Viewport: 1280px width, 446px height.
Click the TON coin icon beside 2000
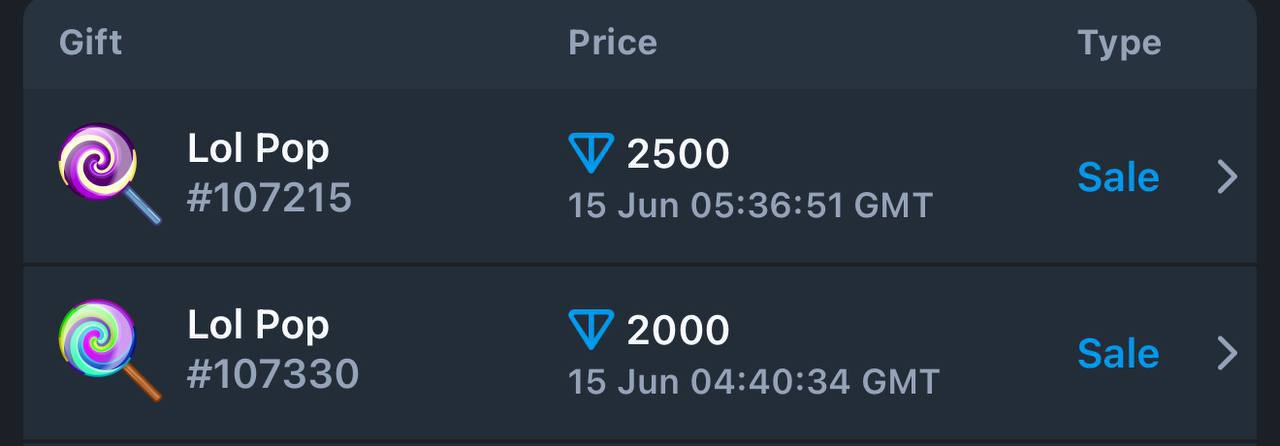590,330
